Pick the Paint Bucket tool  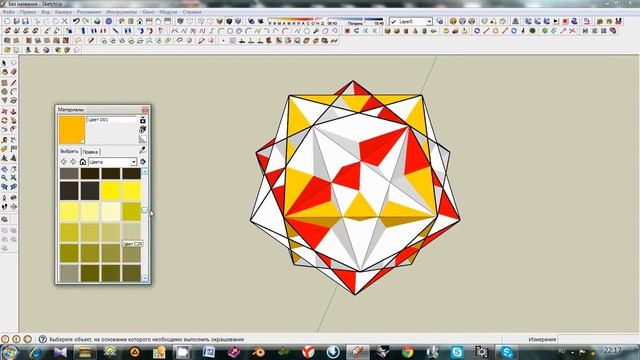coord(4,72)
